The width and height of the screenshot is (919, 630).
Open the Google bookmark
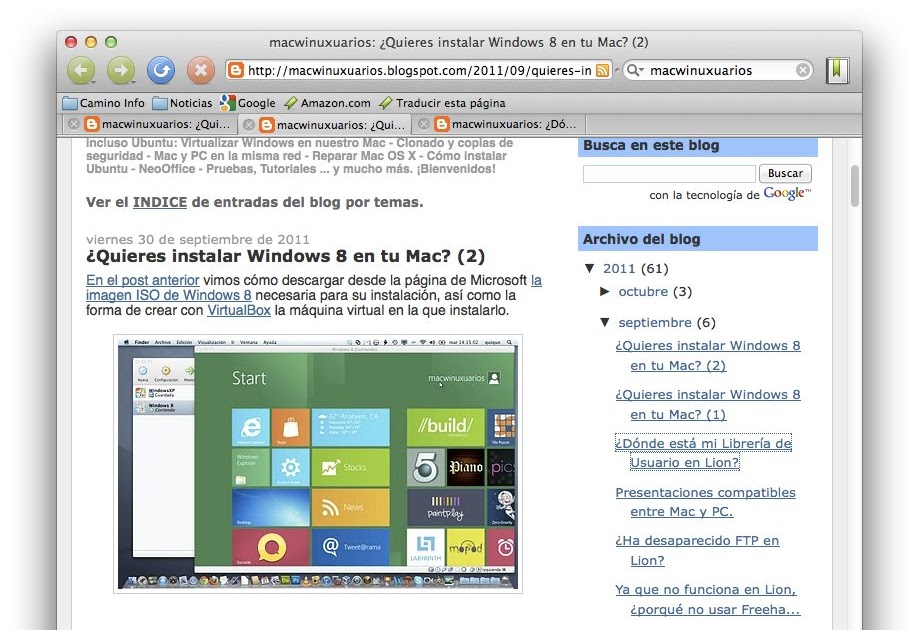(247, 103)
